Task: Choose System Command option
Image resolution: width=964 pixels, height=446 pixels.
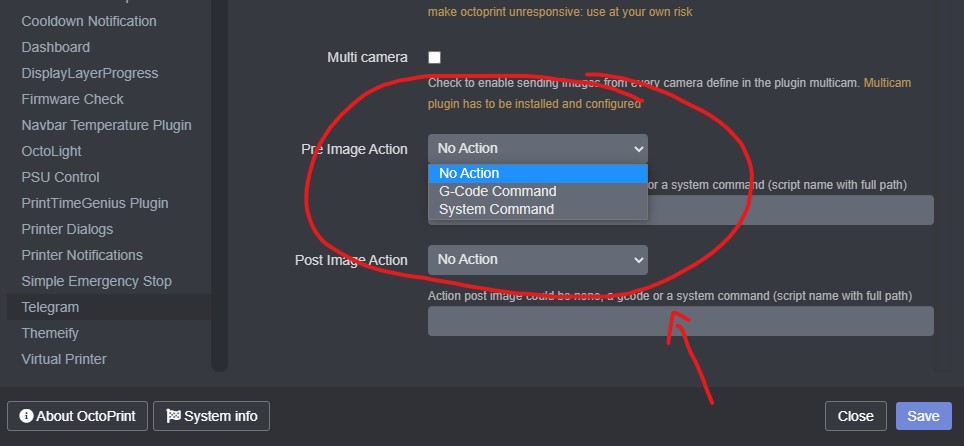Action: pos(496,209)
